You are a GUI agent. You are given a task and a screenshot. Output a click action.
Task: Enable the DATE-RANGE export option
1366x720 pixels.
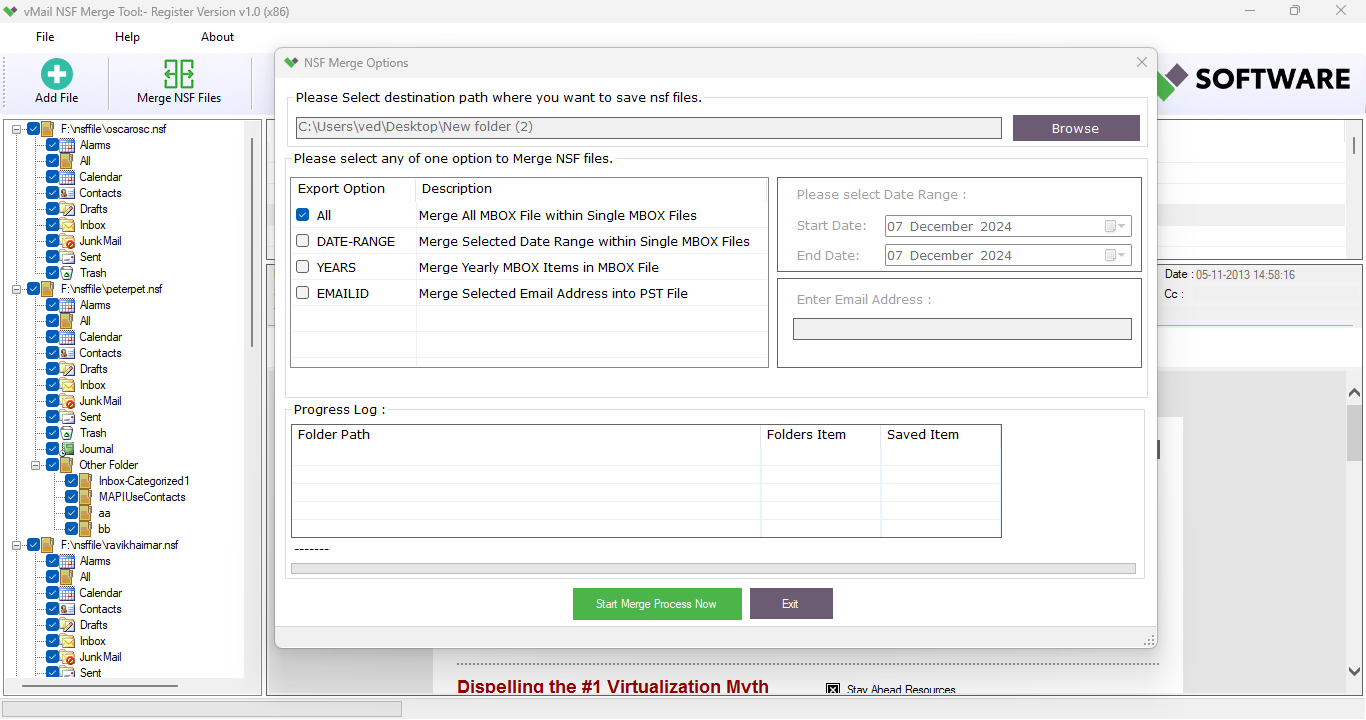(302, 241)
